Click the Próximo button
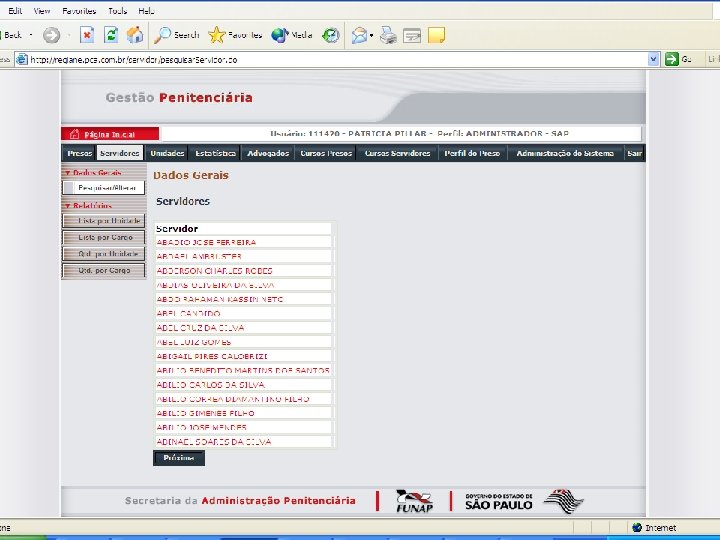The height and width of the screenshot is (540, 720). point(179,458)
